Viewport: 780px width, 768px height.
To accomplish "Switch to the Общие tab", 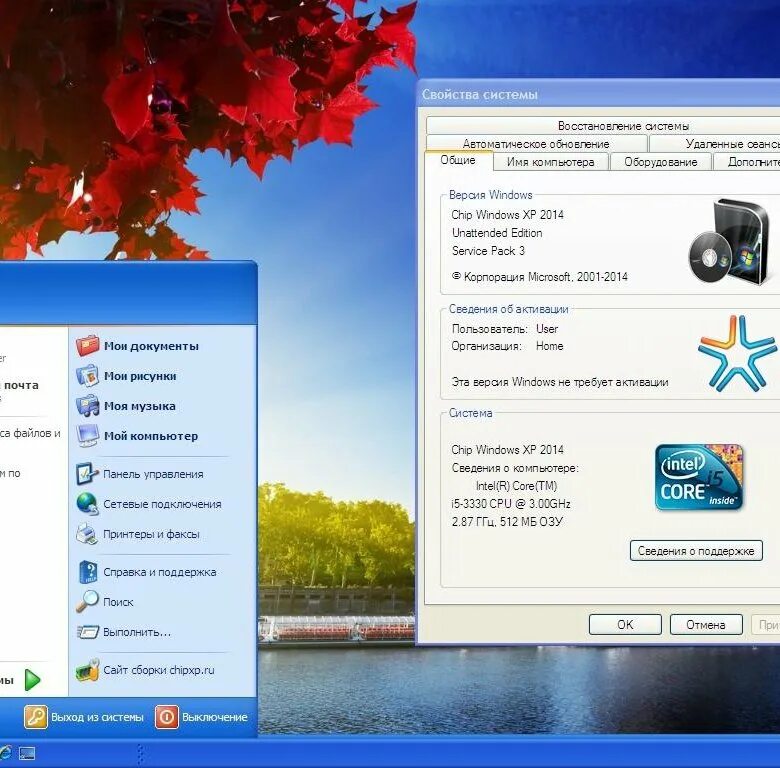I will [x=458, y=160].
